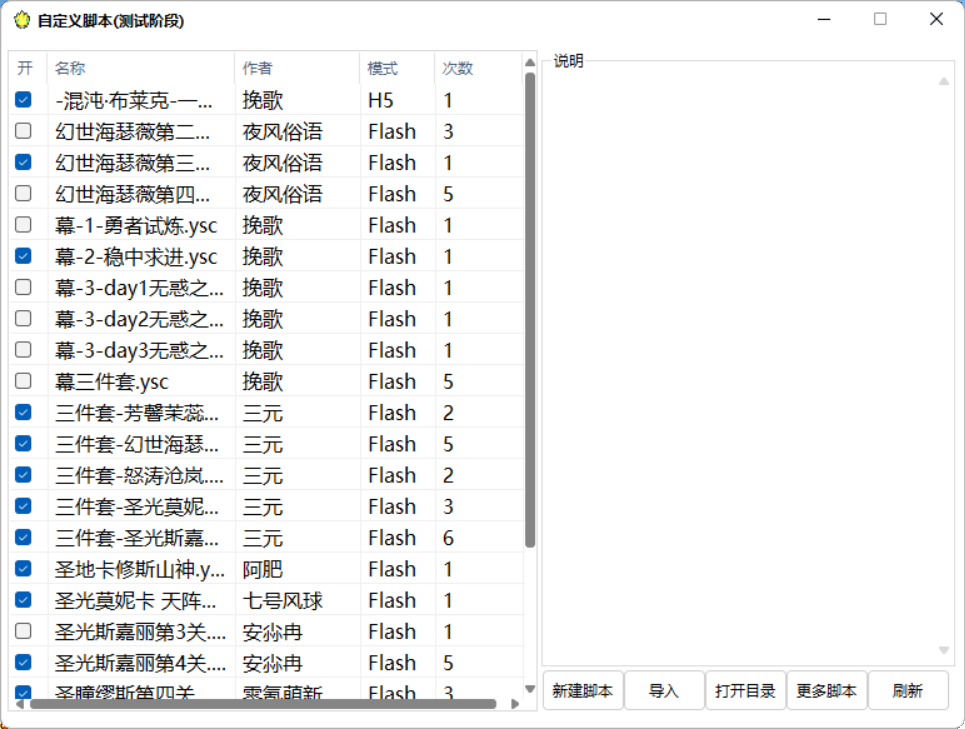The height and width of the screenshot is (729, 965).
Task: Click the list's scroll right arrow
Action: (x=515, y=704)
